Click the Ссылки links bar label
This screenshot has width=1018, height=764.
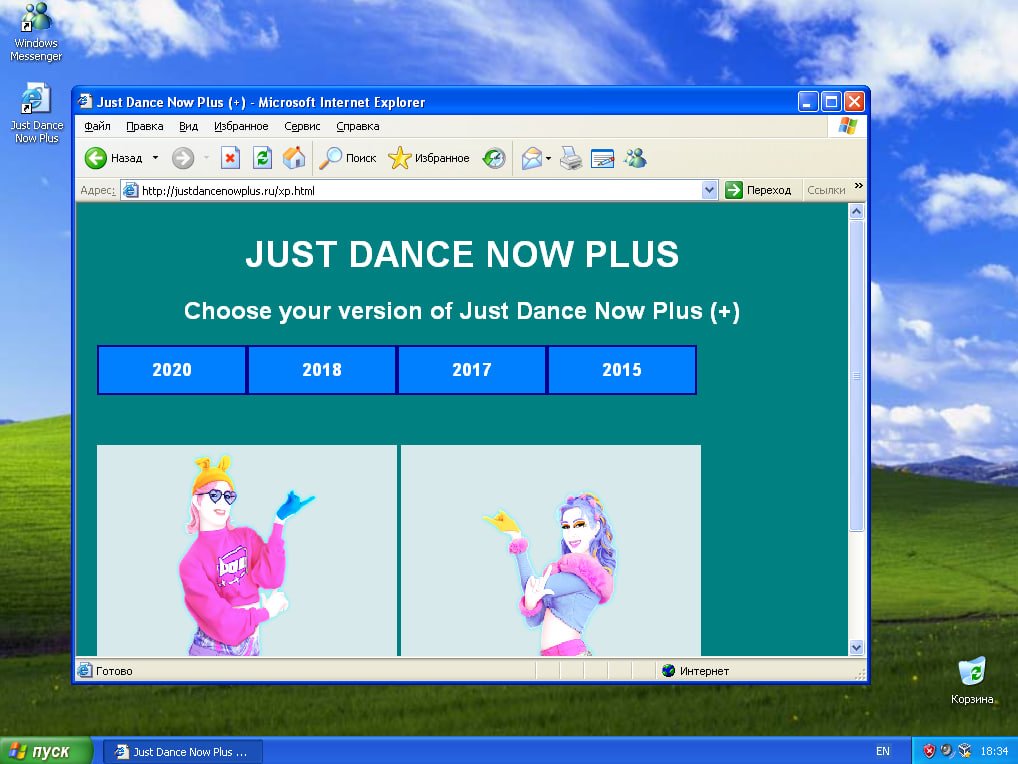(x=826, y=190)
